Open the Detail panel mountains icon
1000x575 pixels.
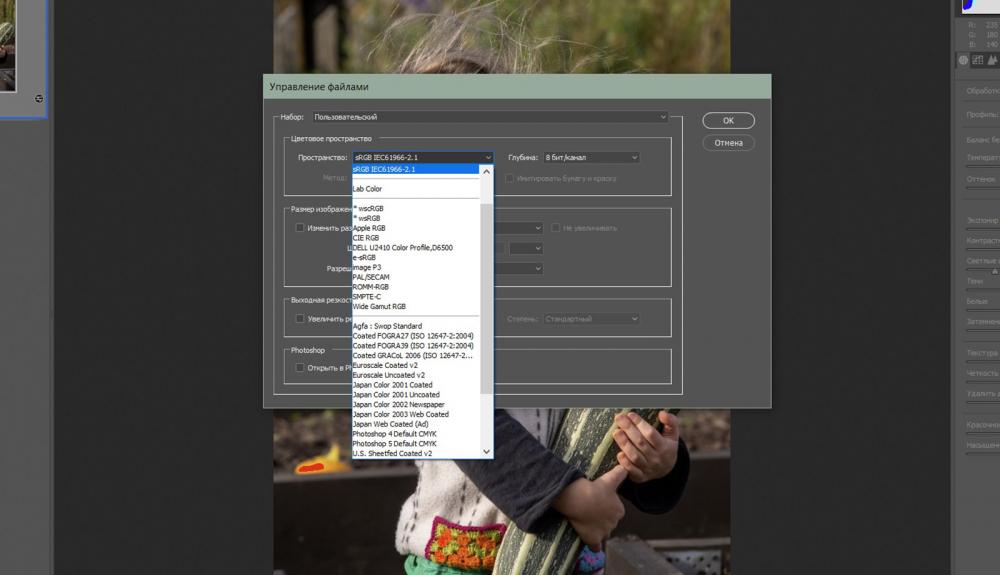click(x=992, y=60)
